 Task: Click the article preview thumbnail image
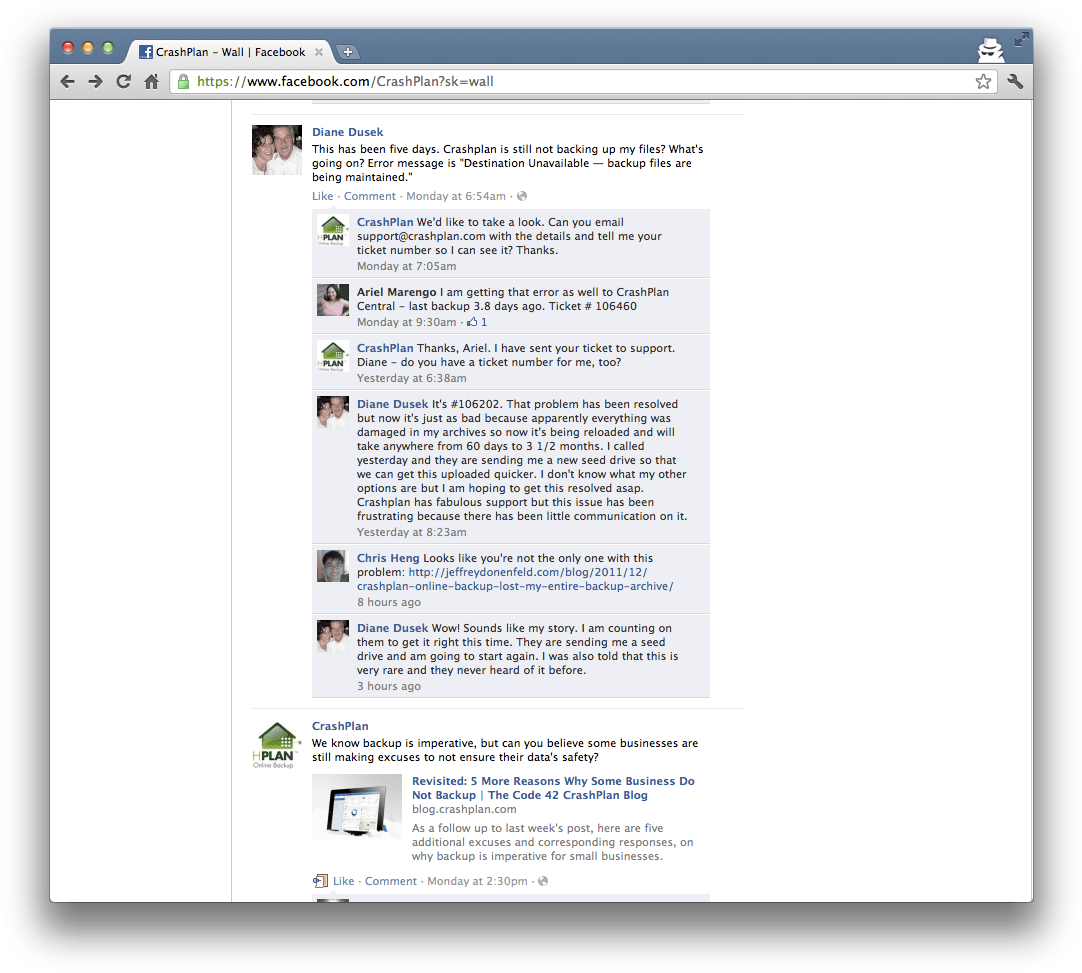point(357,806)
